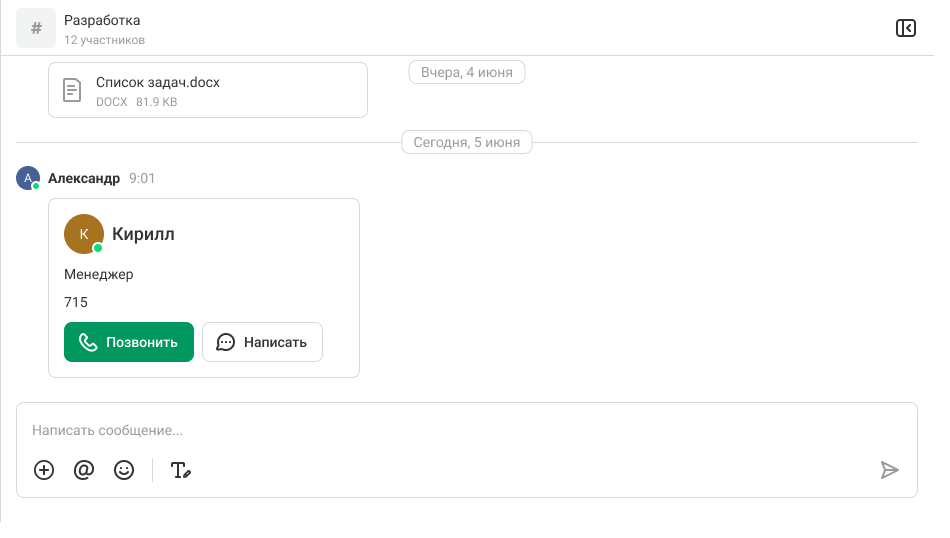Click the name Кирилл in contact card

pyautogui.click(x=143, y=234)
